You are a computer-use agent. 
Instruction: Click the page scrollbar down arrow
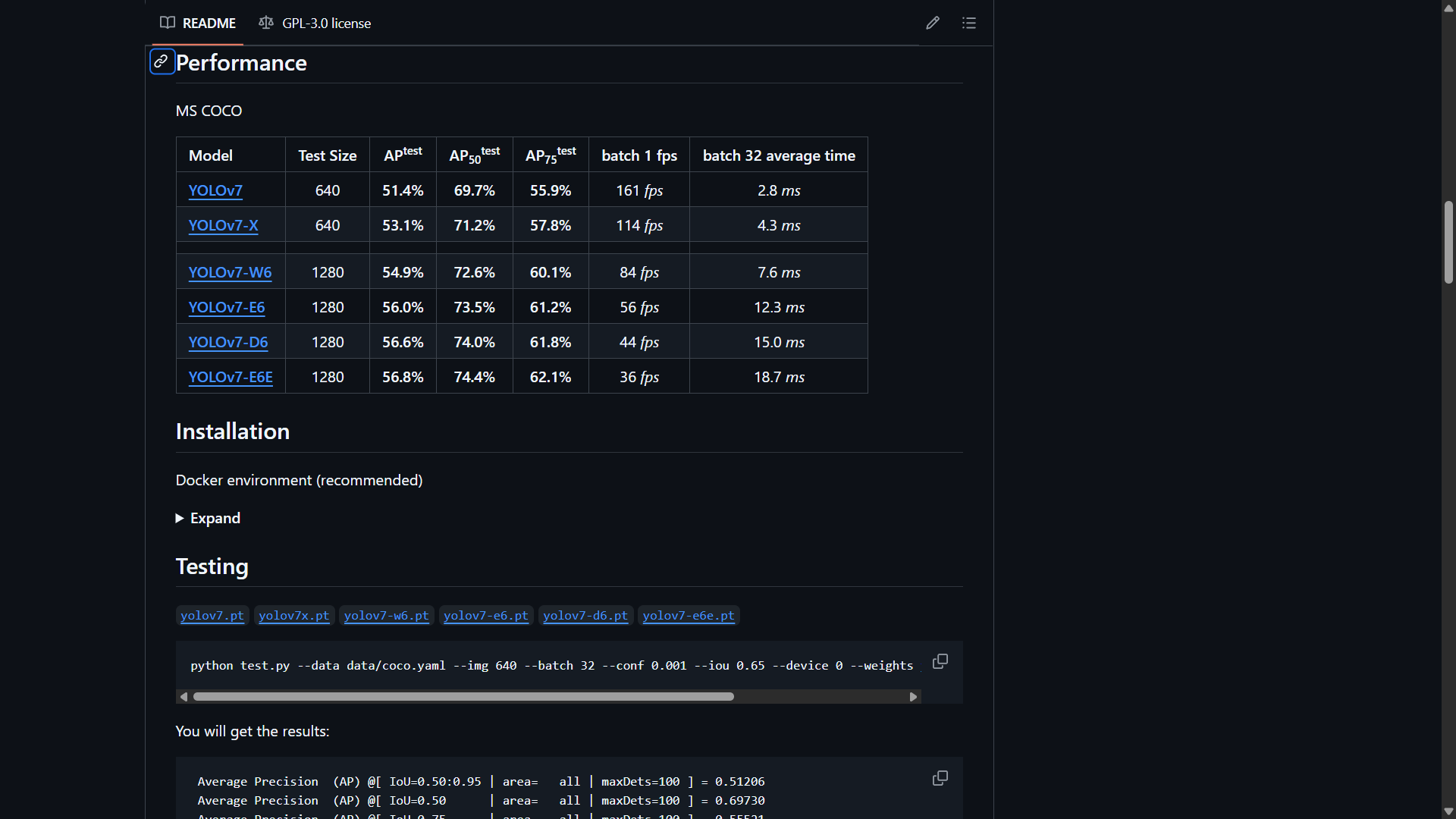(x=1448, y=811)
